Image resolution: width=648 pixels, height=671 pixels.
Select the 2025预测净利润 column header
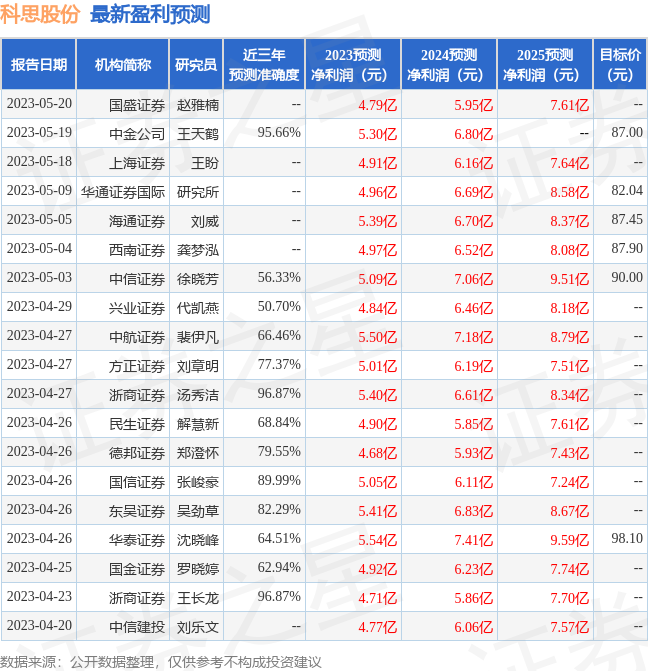click(545, 65)
